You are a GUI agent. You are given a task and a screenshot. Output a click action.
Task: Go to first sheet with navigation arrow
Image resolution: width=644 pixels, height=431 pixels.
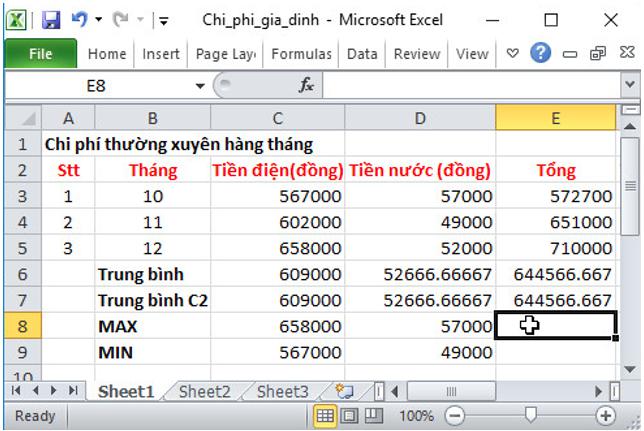point(16,390)
